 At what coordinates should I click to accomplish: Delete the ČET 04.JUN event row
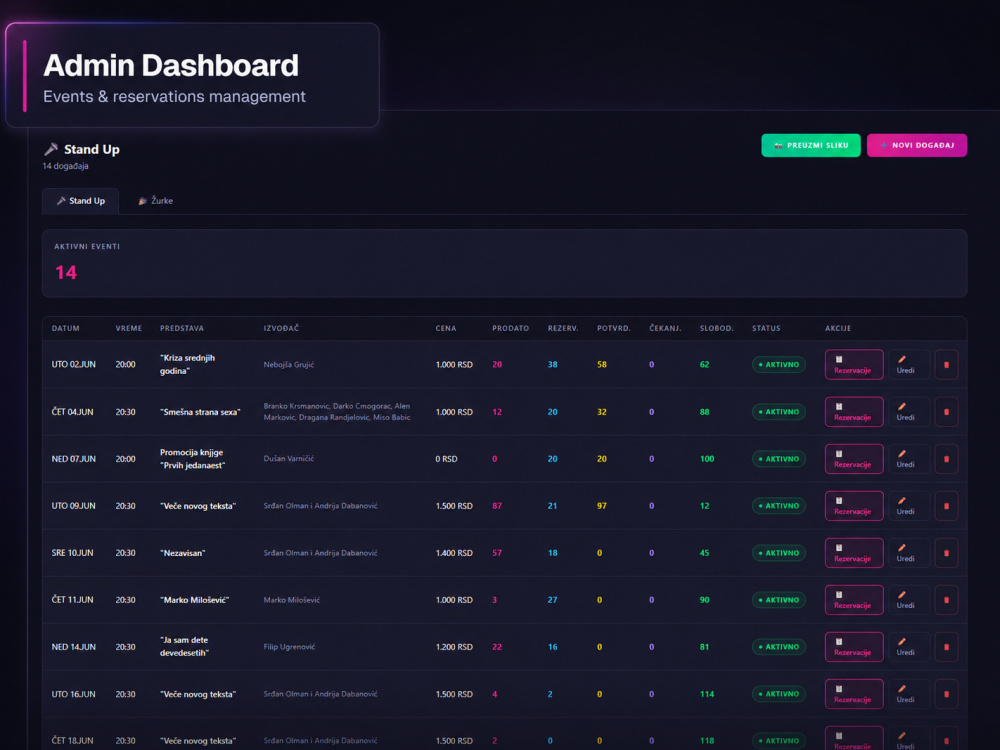[x=946, y=412]
